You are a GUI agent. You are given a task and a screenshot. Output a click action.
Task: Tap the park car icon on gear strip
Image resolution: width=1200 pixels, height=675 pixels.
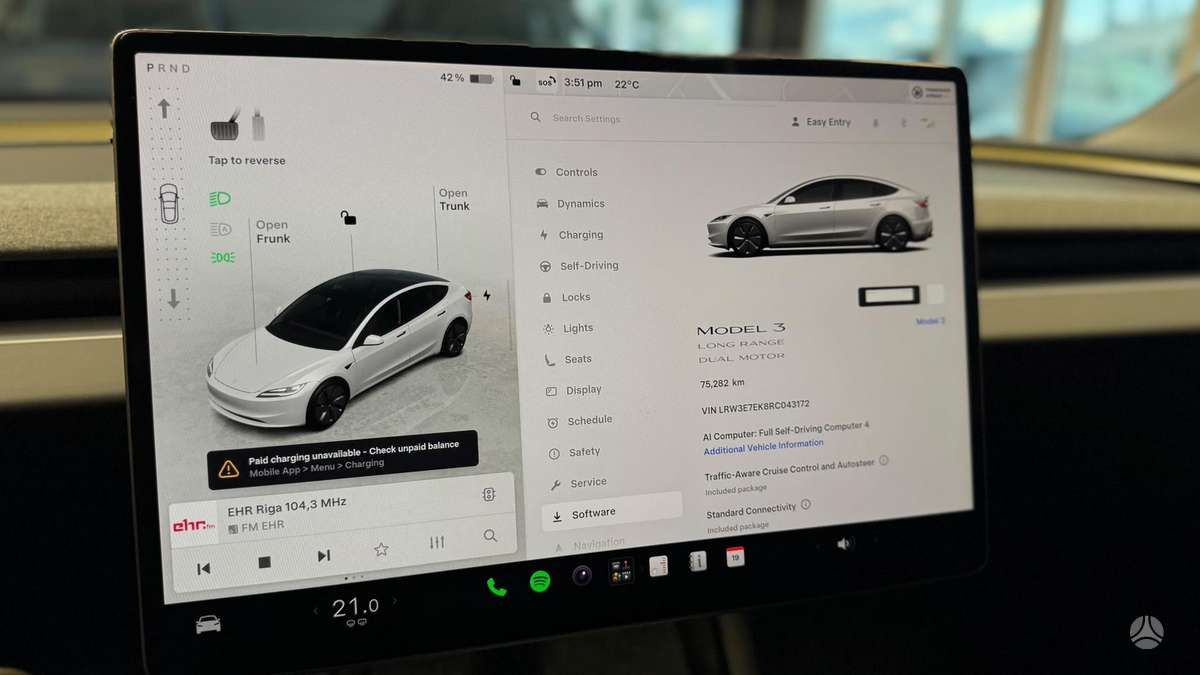pyautogui.click(x=168, y=203)
